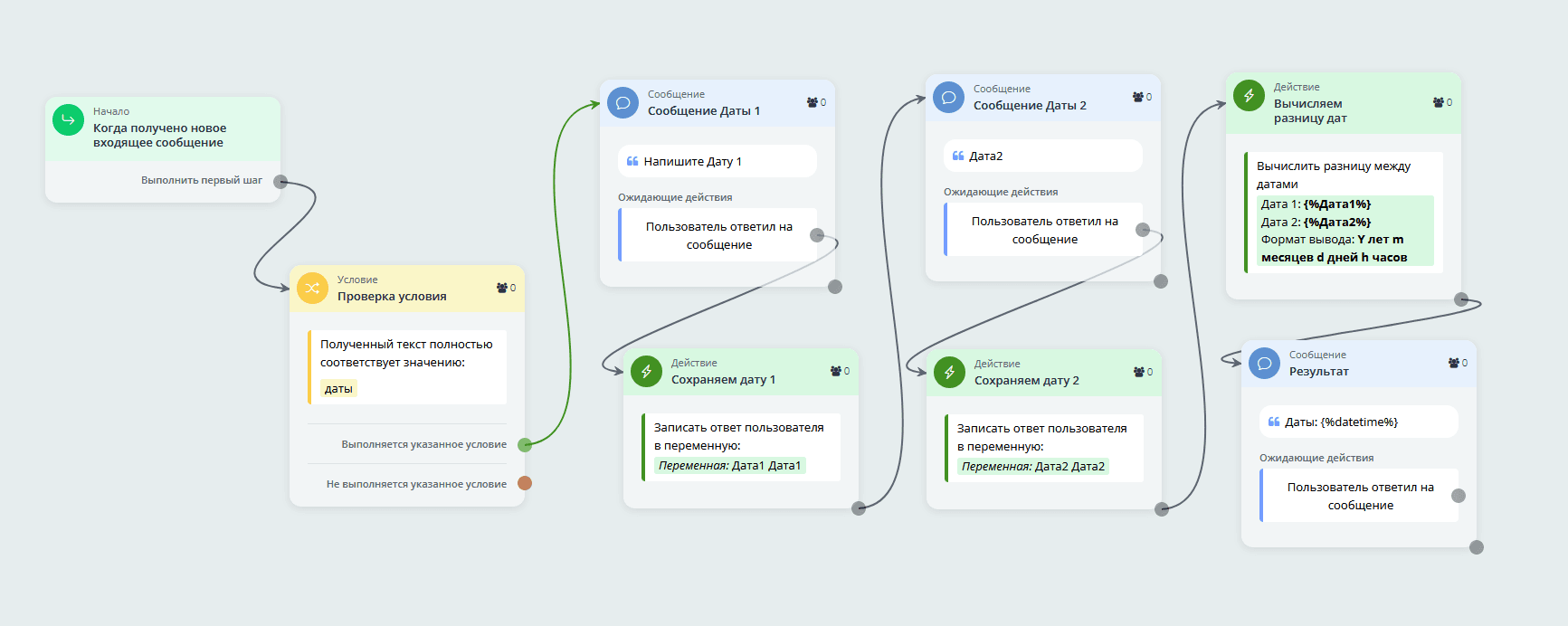This screenshot has width=1568, height=626.
Task: Click the blue chat icon of Сообщение Даты 1
Action: coord(622,102)
